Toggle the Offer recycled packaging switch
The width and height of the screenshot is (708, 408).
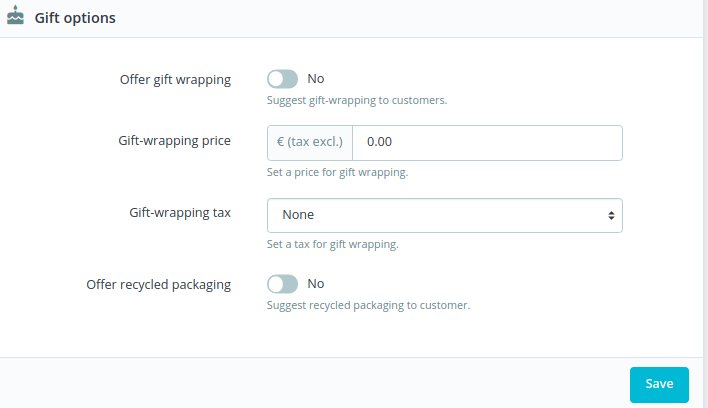tap(283, 284)
